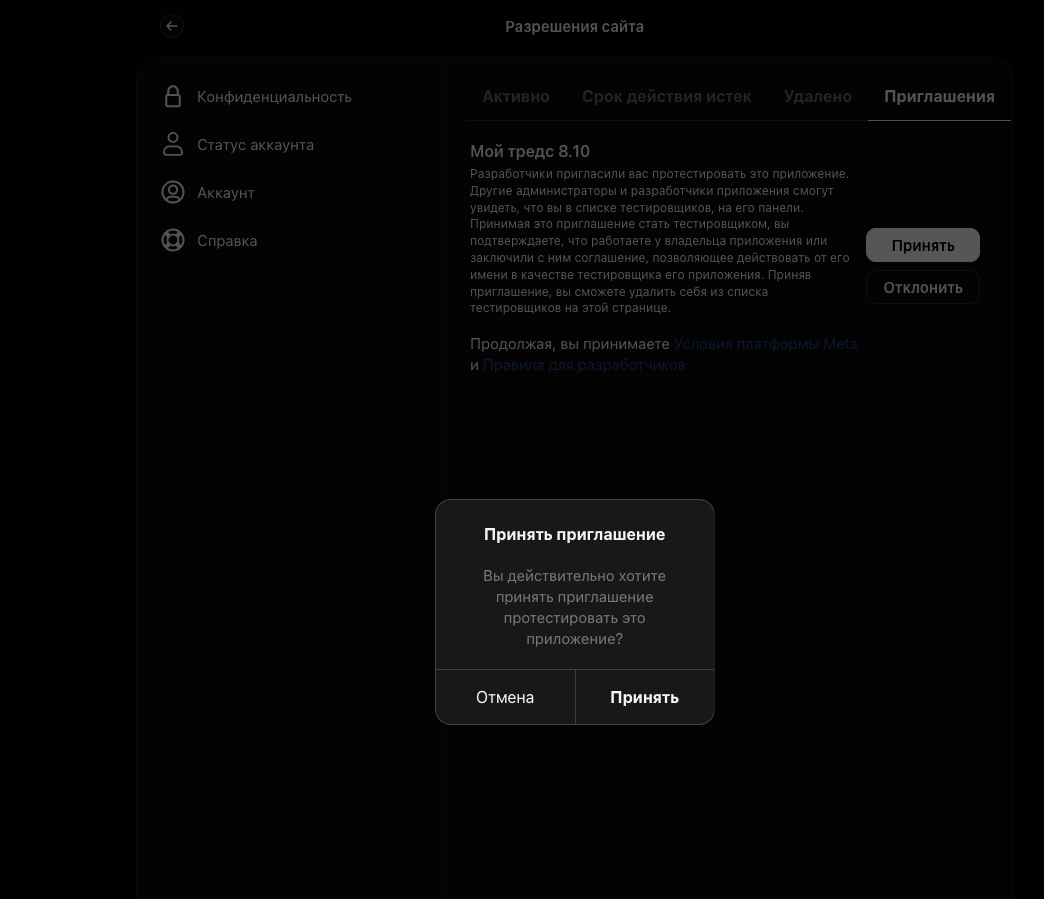Click the Мой тредс 8.10 heading
This screenshot has height=899, width=1044.
(530, 151)
